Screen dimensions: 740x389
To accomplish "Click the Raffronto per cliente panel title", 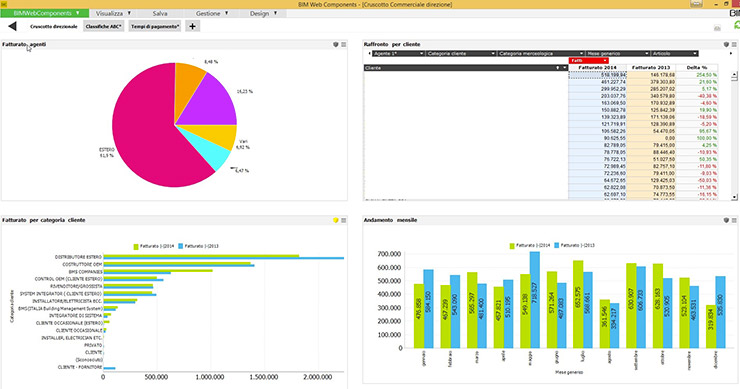I will pos(392,44).
